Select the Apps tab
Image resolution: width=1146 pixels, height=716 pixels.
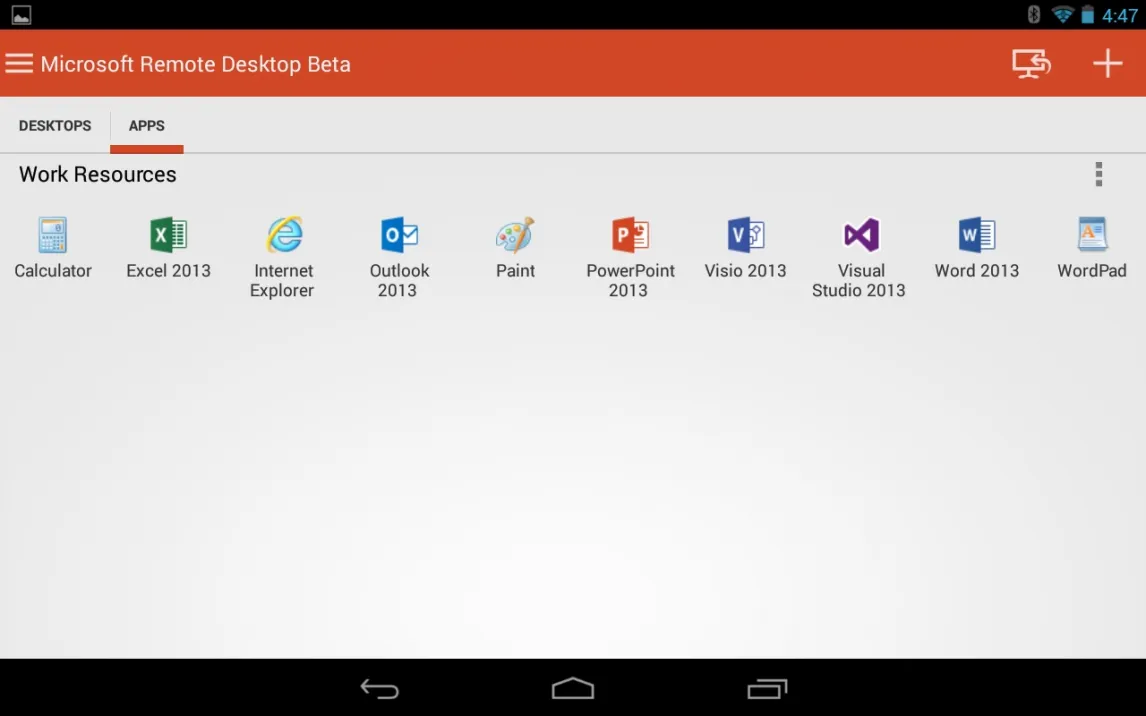tap(147, 126)
